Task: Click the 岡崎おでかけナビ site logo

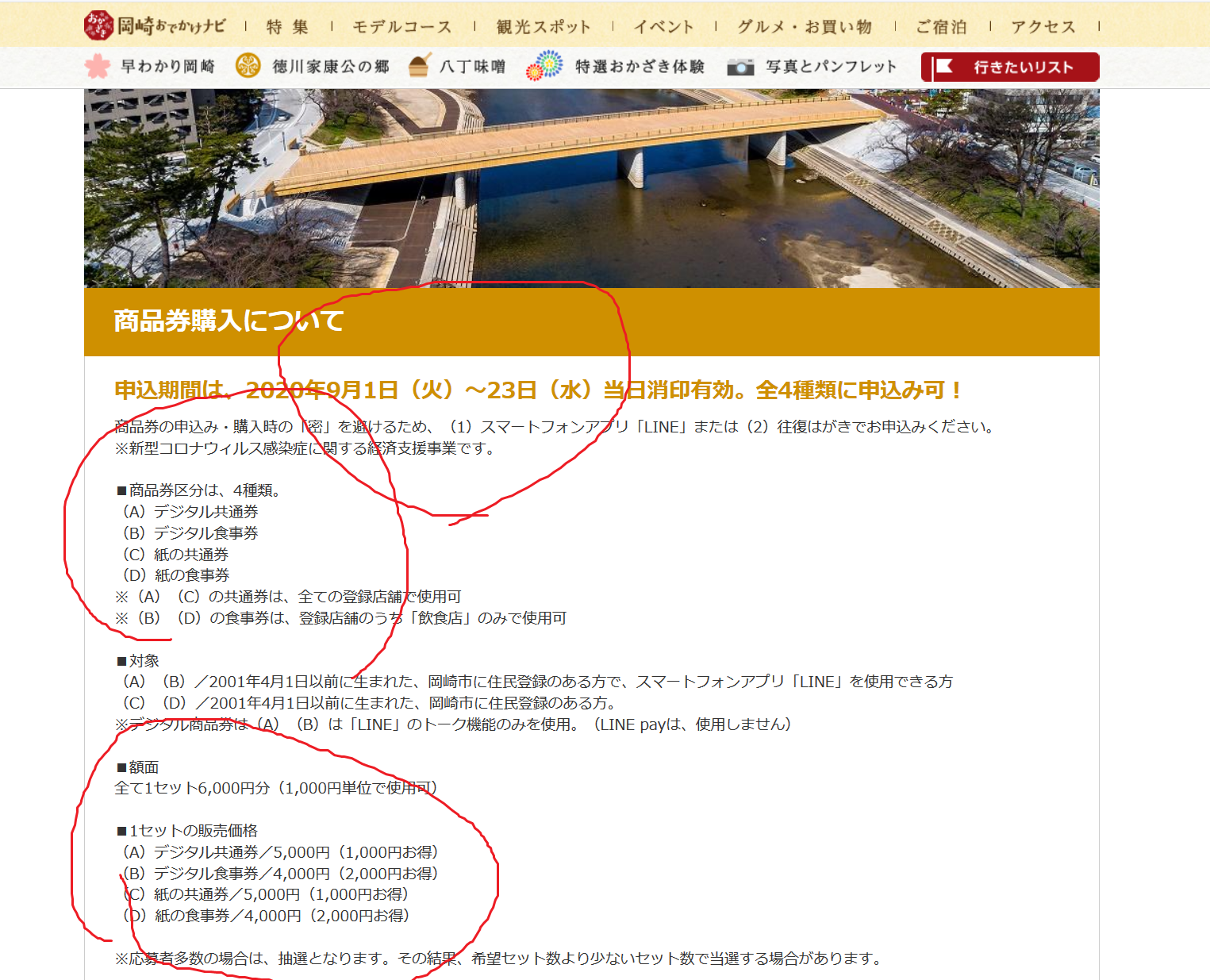Action: [155, 26]
